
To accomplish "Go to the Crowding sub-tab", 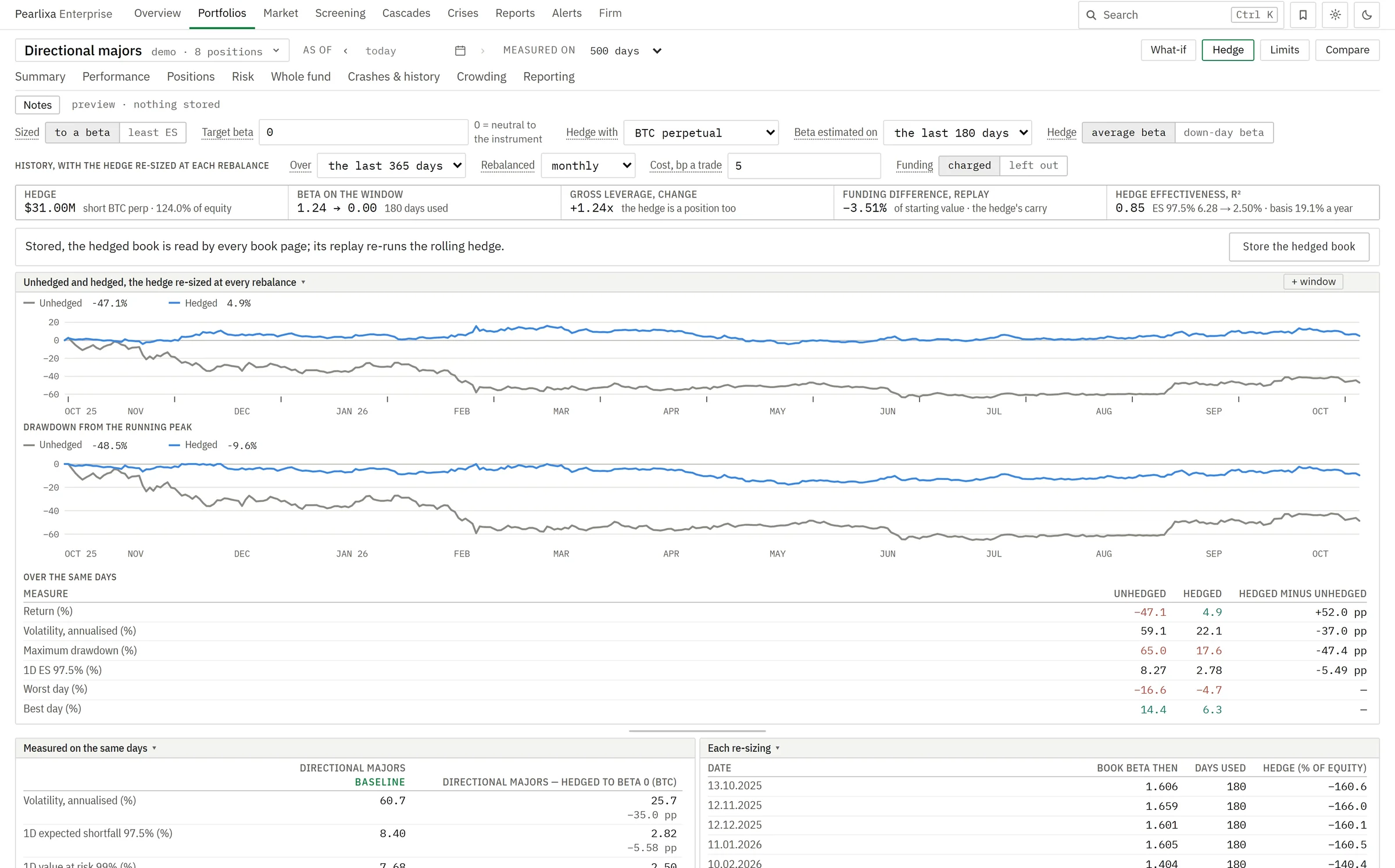I will [x=481, y=77].
